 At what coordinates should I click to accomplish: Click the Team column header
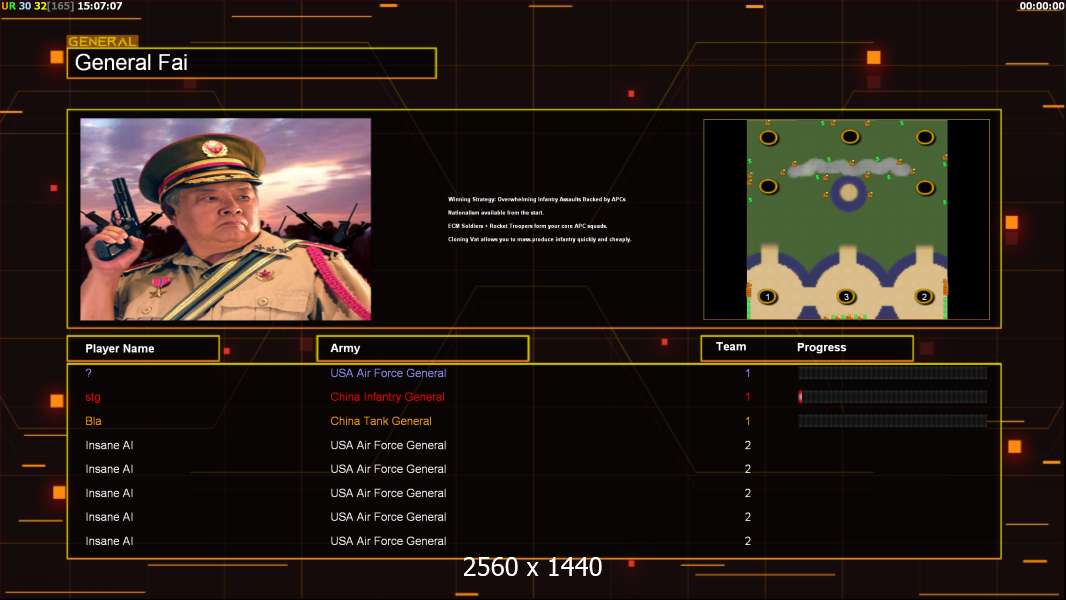pos(731,347)
